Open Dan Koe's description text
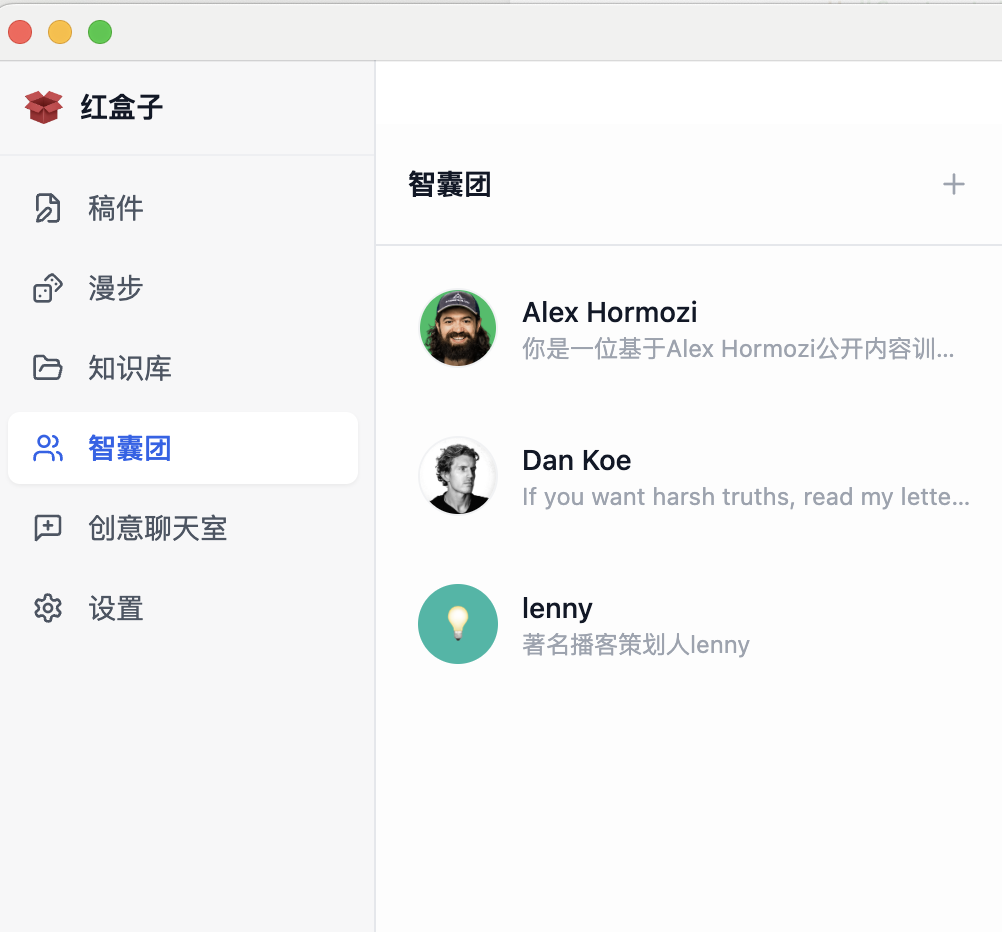This screenshot has height=932, width=1002. coord(745,497)
